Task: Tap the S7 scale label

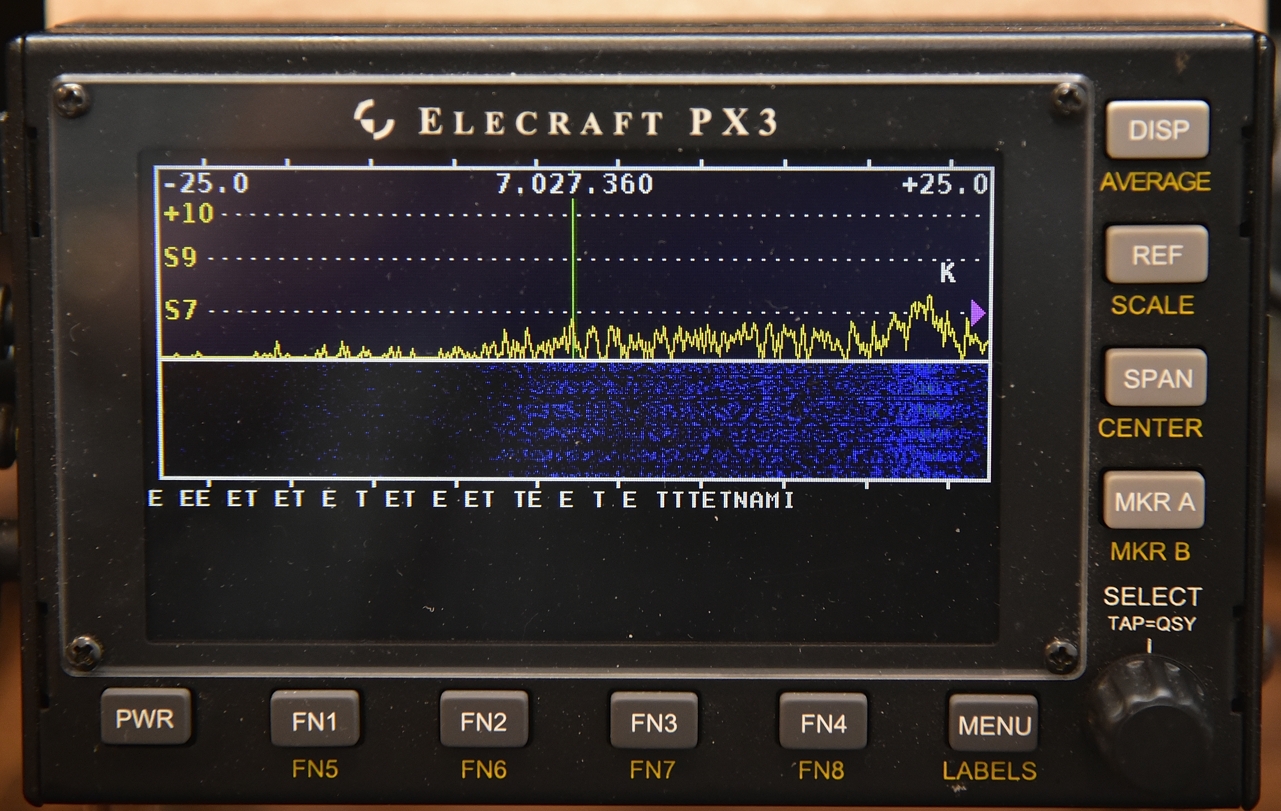Action: pyautogui.click(x=180, y=311)
